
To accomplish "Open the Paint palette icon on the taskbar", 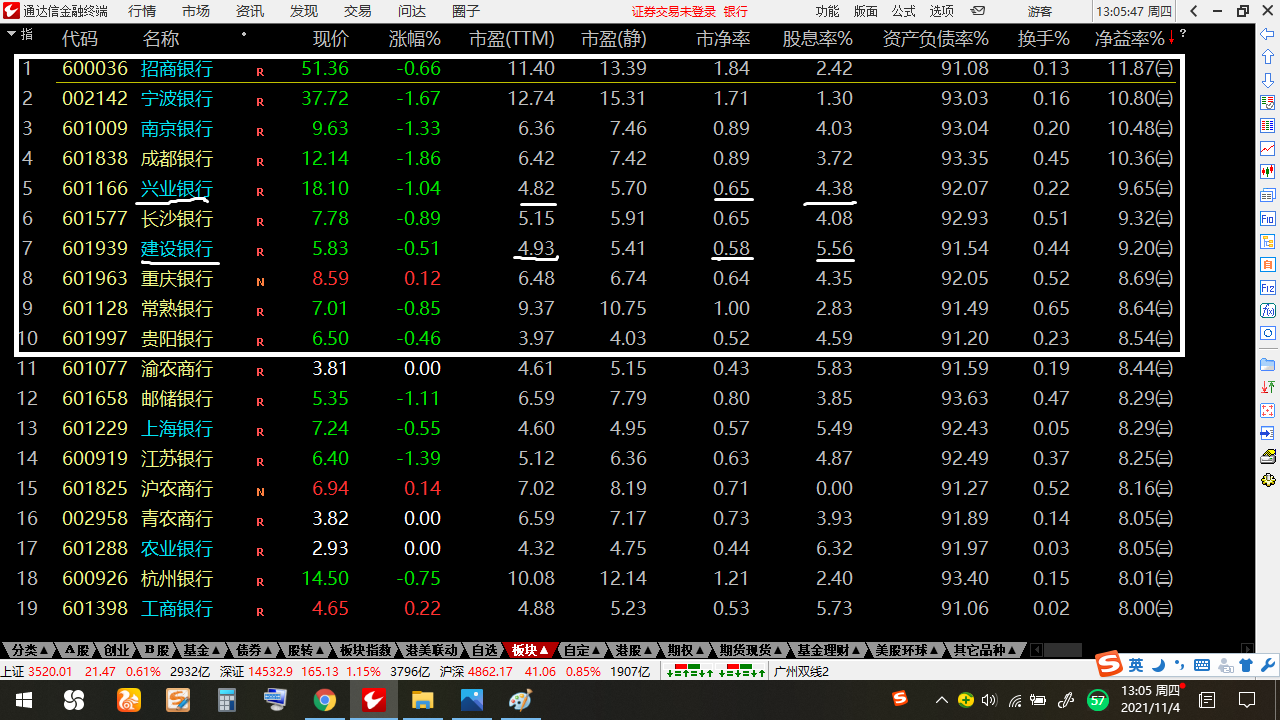I will click(520, 700).
